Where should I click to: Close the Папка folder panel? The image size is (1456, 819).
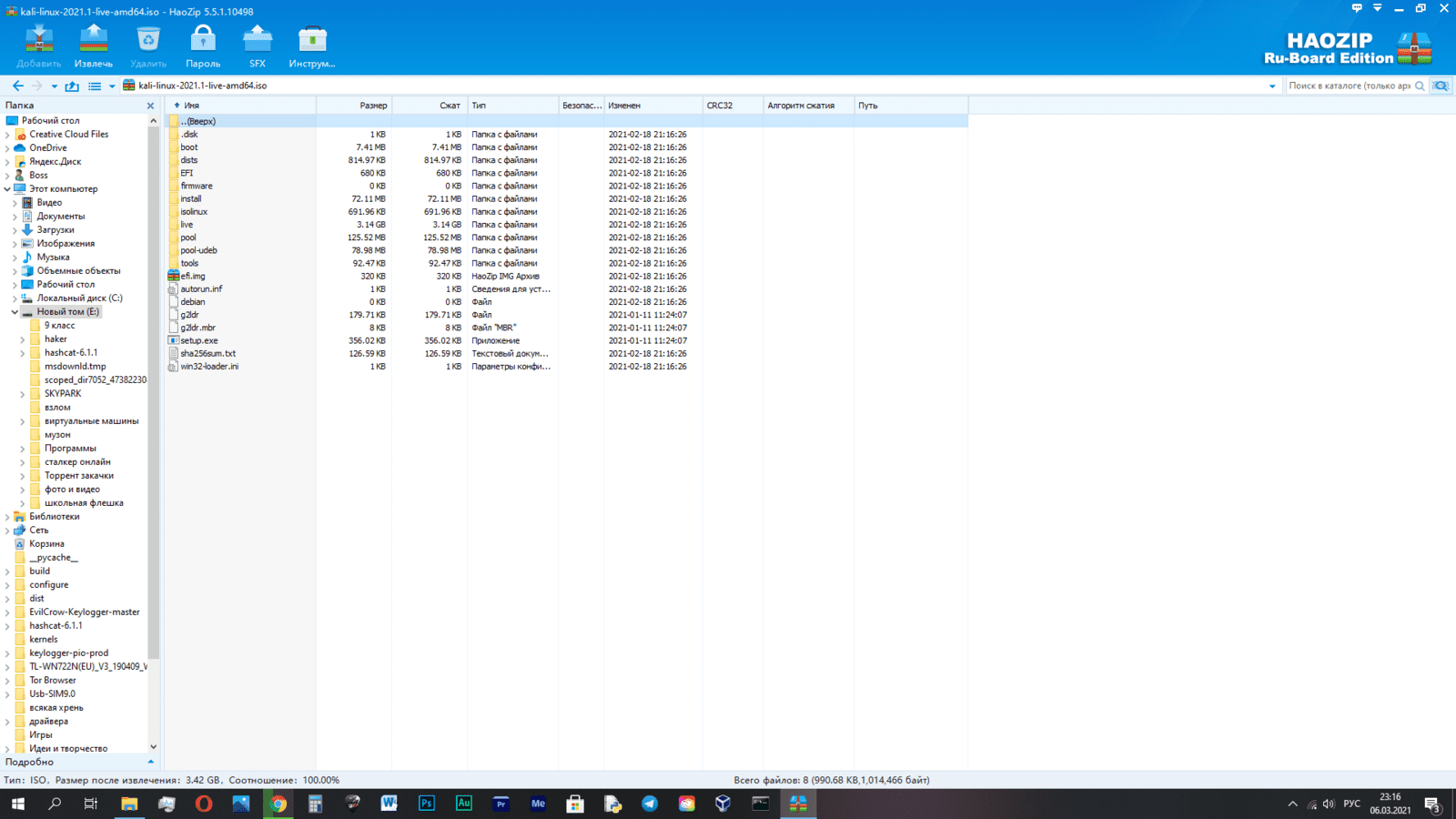point(151,106)
